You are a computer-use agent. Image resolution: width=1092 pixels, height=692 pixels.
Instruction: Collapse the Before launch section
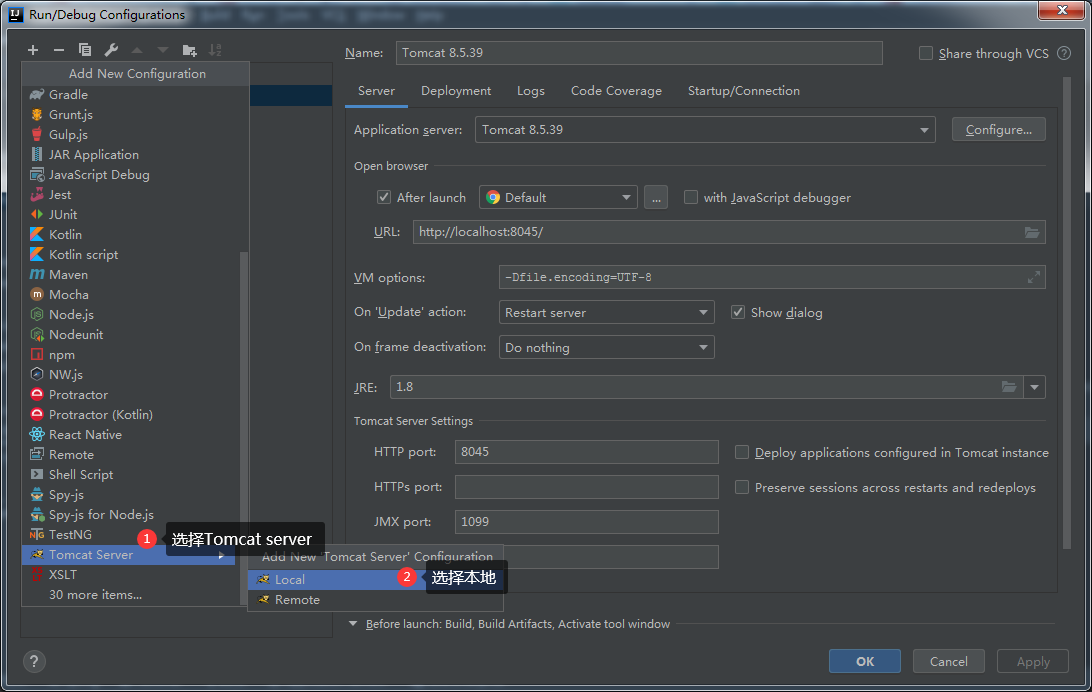352,624
